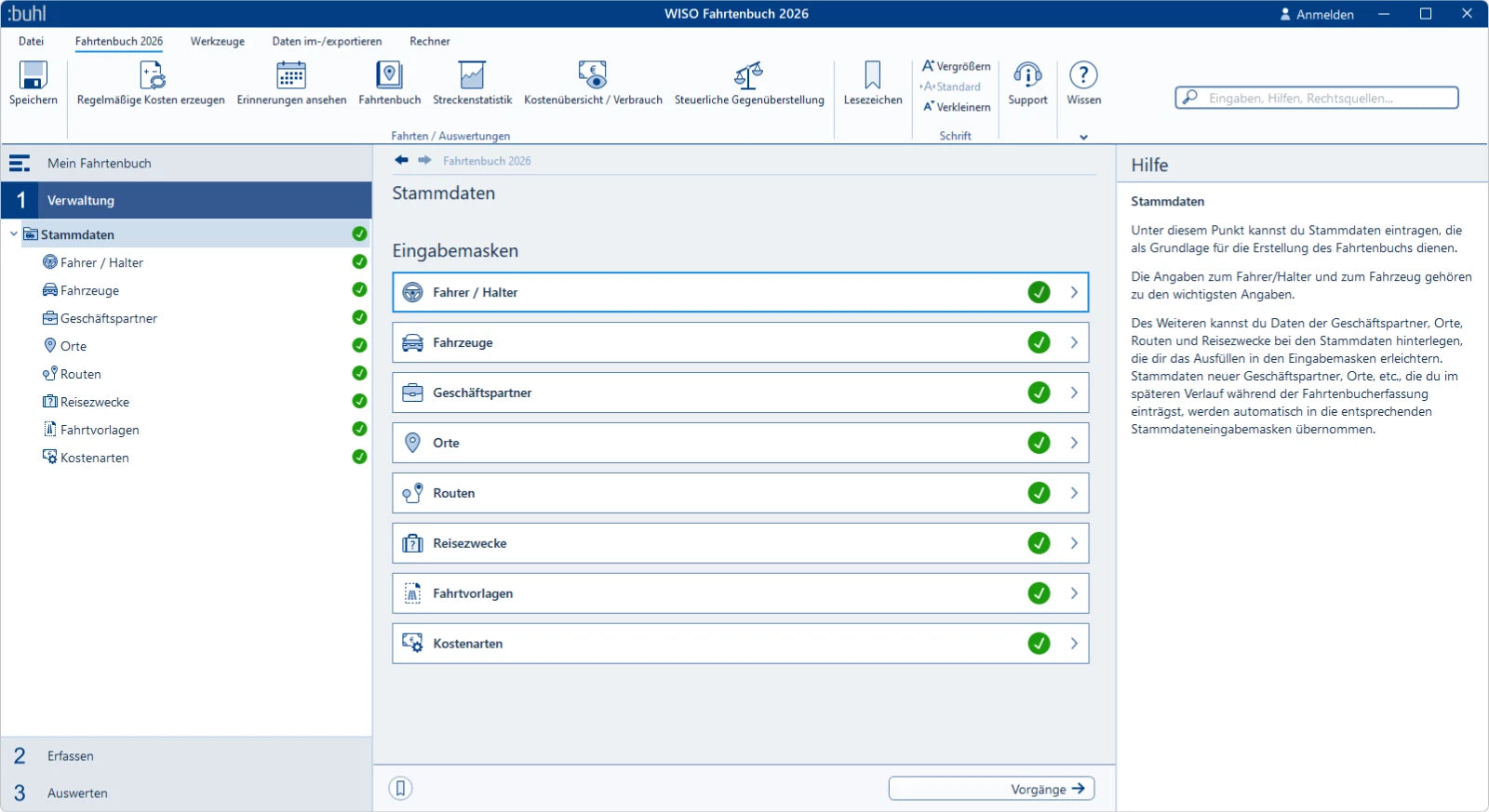Viewport: 1489px width, 812px height.
Task: Open the Werkzeuge ribbon tab
Action: click(x=218, y=41)
